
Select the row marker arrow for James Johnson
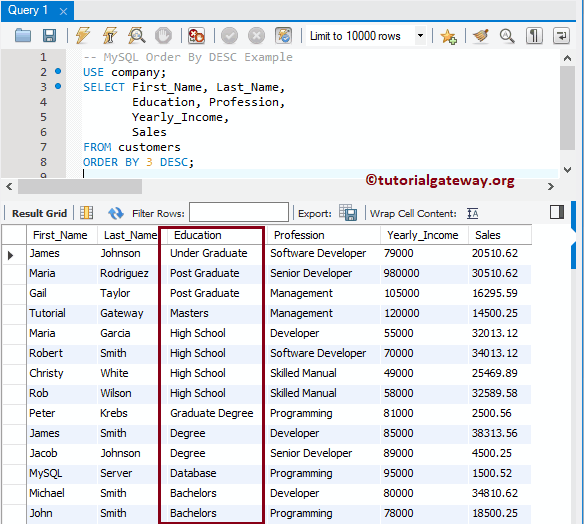click(x=10, y=255)
